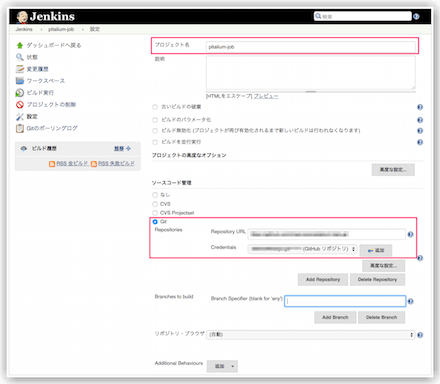Image resolution: width=440 pixels, height=384 pixels.
Task: Focus the Branch Specifier field
Action: [x=345, y=301]
